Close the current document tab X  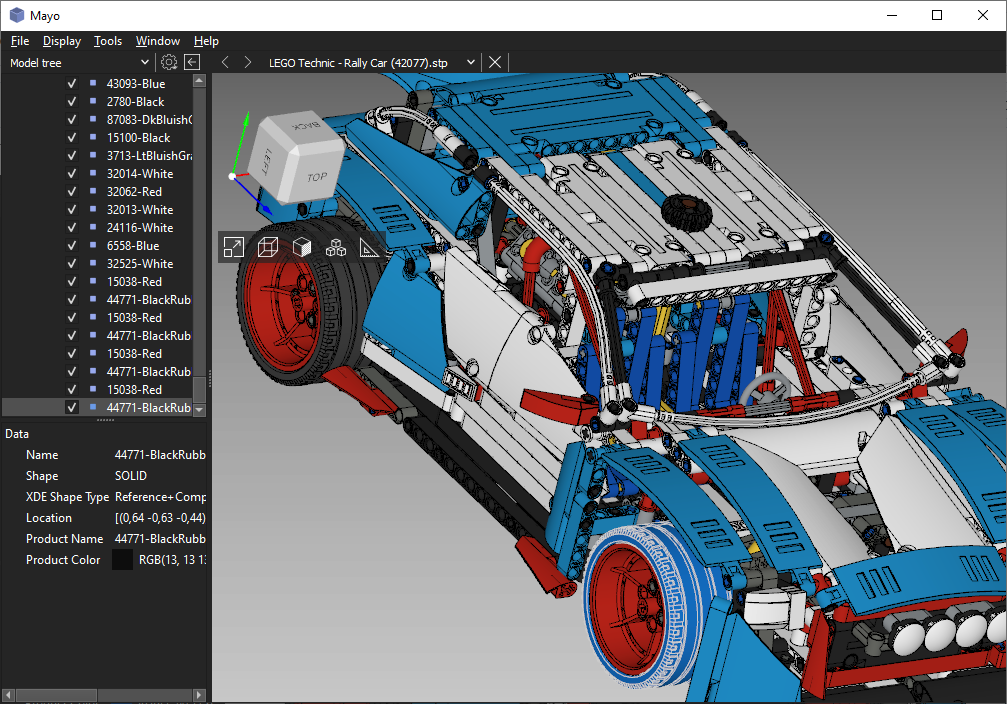495,62
